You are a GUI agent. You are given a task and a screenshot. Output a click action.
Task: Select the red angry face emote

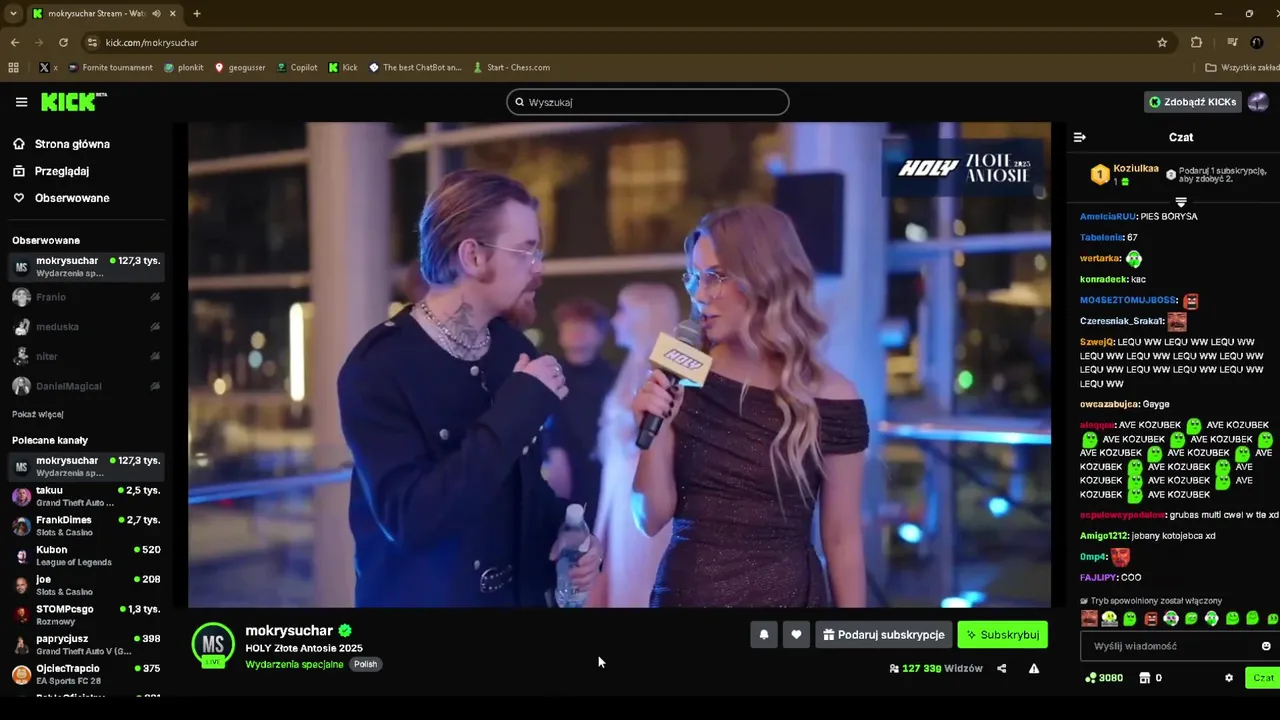click(x=1150, y=619)
